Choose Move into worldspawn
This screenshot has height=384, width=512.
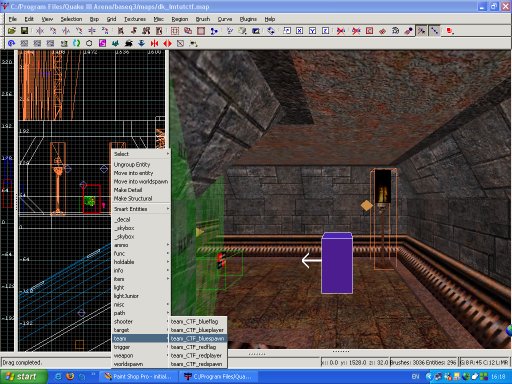tap(141, 181)
